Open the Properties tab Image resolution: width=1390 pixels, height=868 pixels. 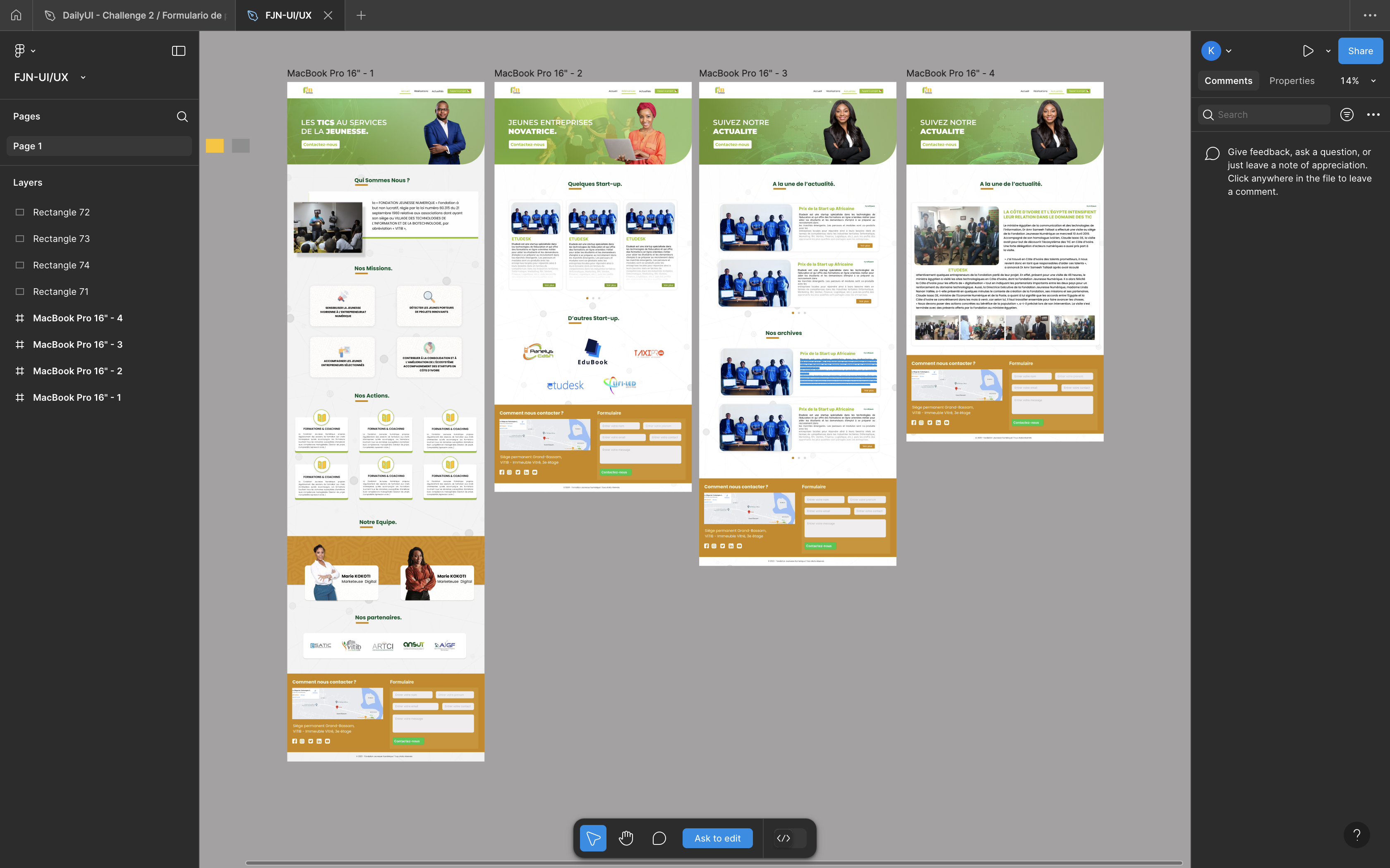click(1291, 81)
